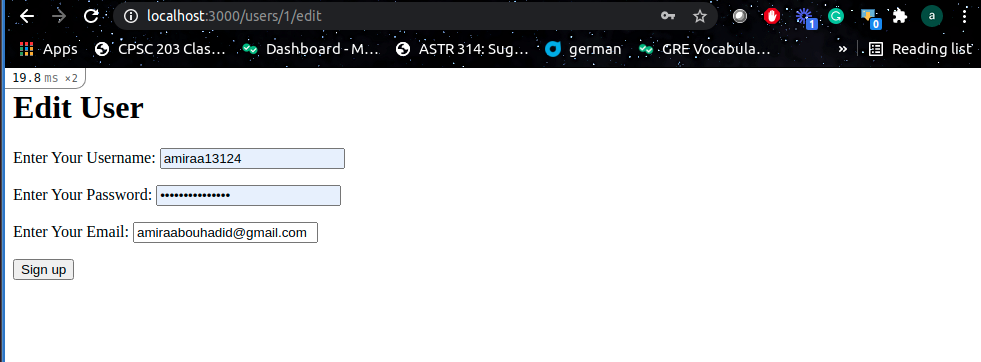
Task: Reload the page with the refresh icon
Action: (x=91, y=16)
